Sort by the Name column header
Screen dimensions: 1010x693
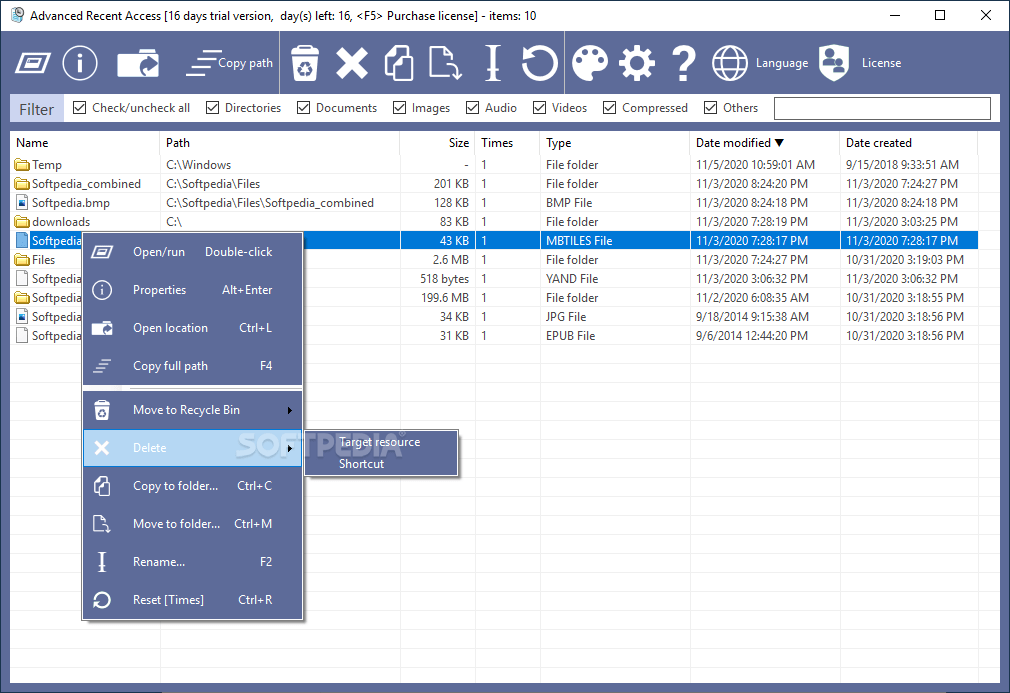[85, 143]
